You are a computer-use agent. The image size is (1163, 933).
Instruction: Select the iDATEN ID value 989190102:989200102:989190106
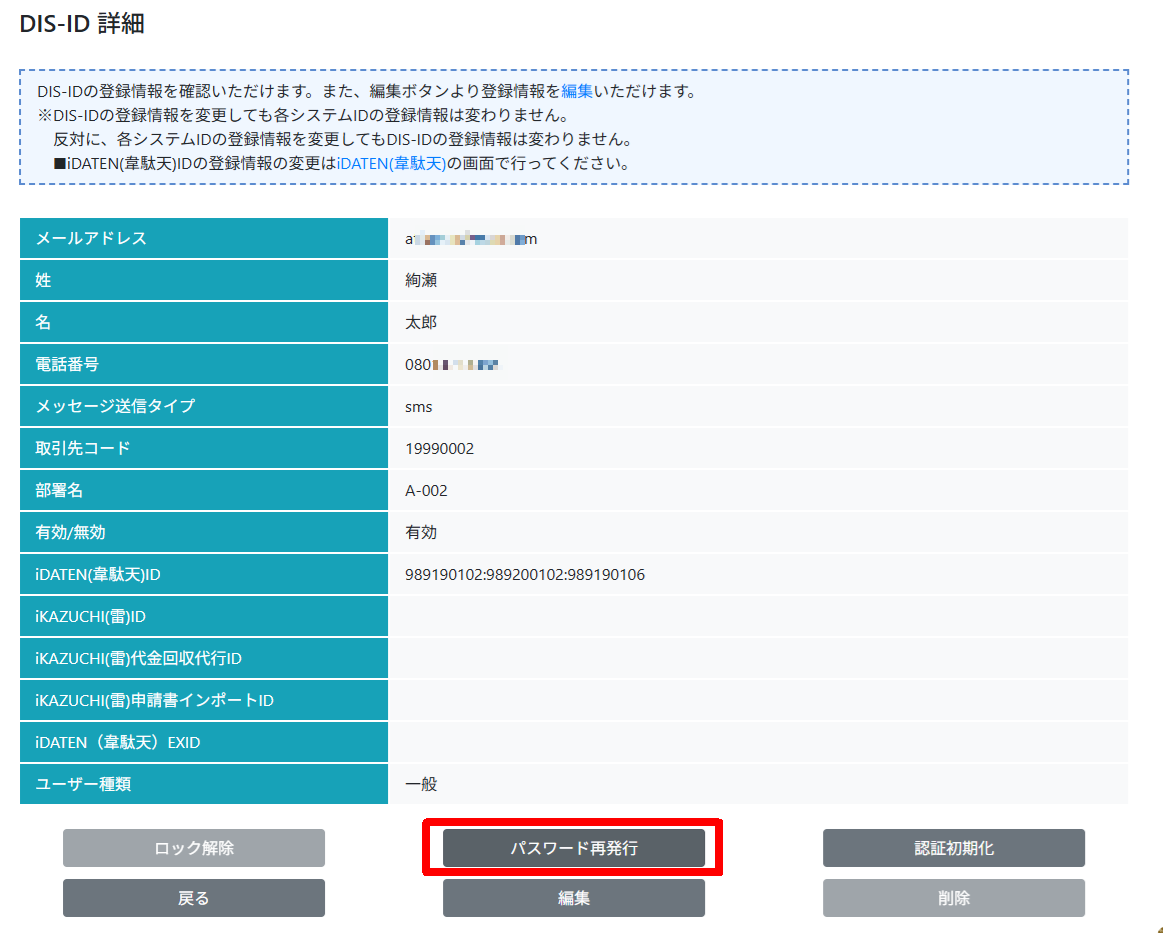click(525, 575)
